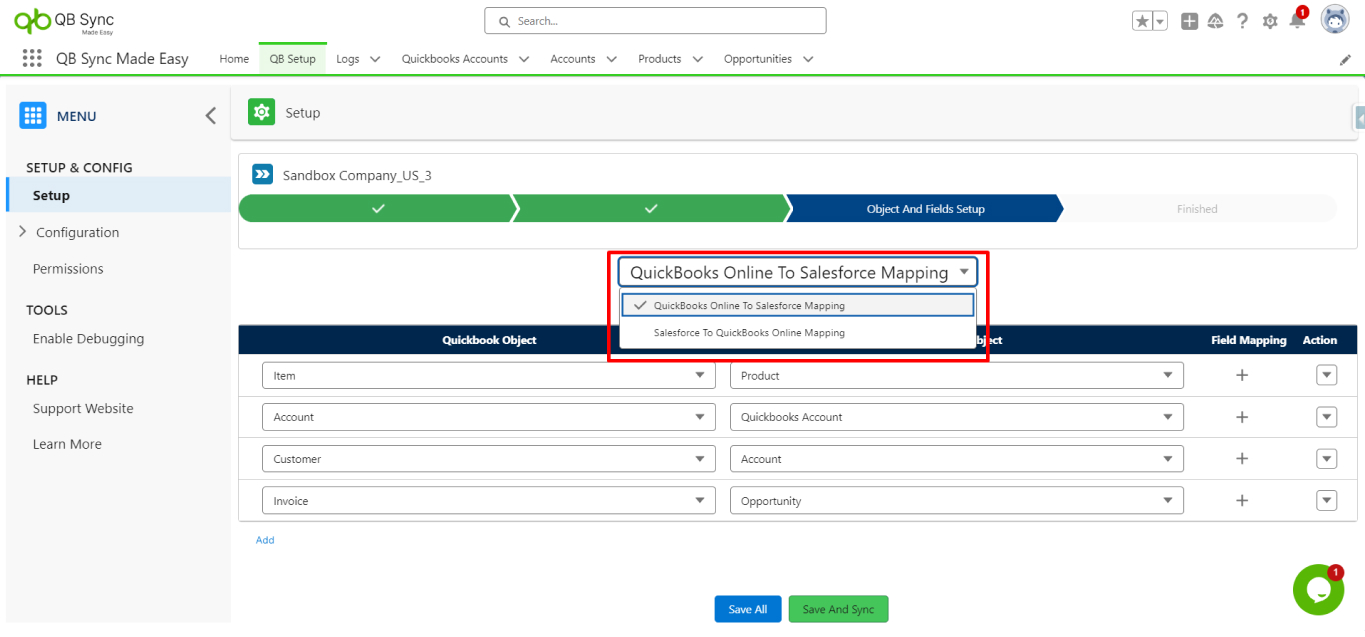Click the blue MENU grid icon
The height and width of the screenshot is (637, 1365).
click(x=33, y=116)
